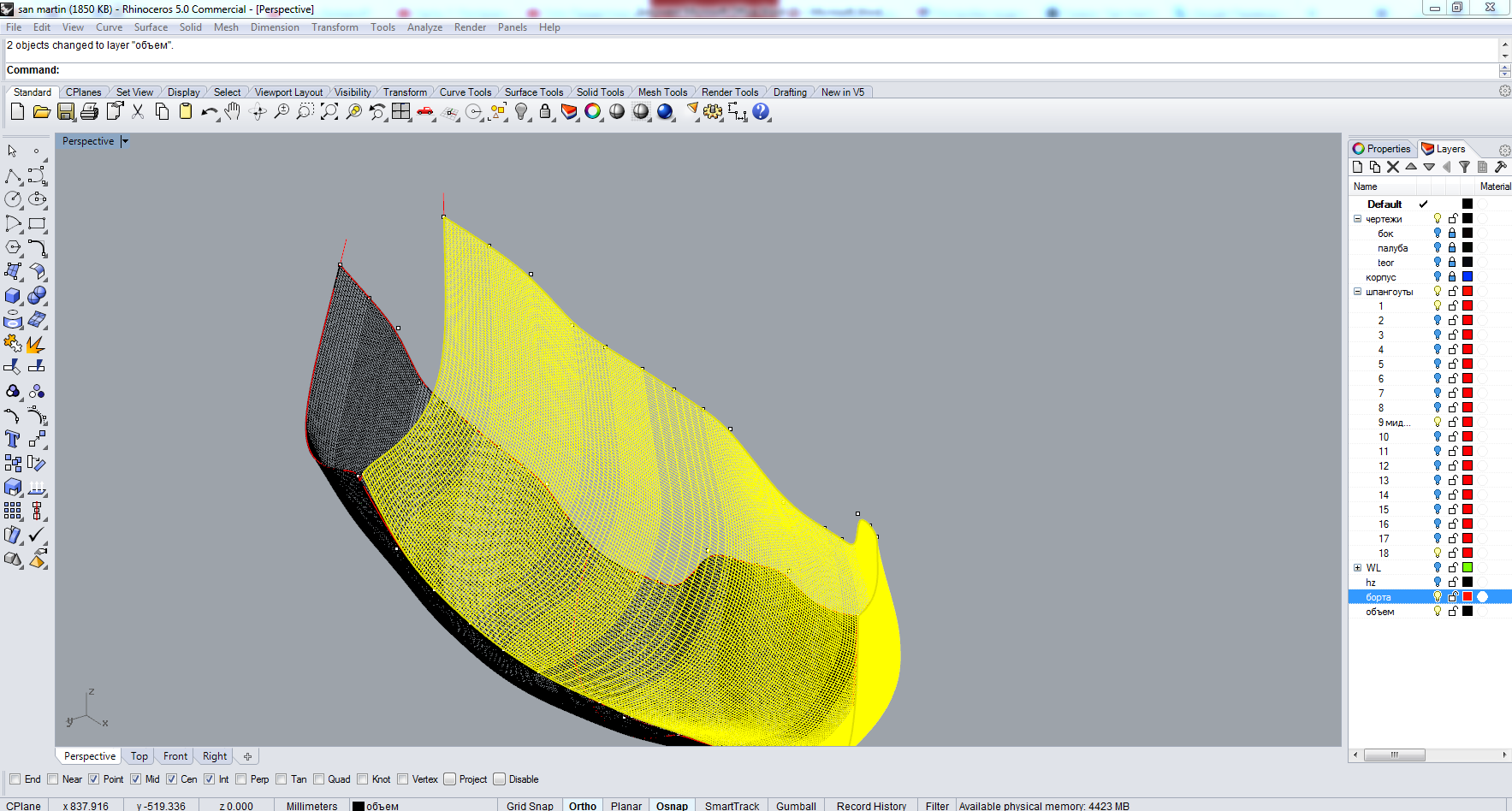This screenshot has width=1512, height=811.
Task: Toggle the Quad osnap checkbox
Action: [319, 779]
